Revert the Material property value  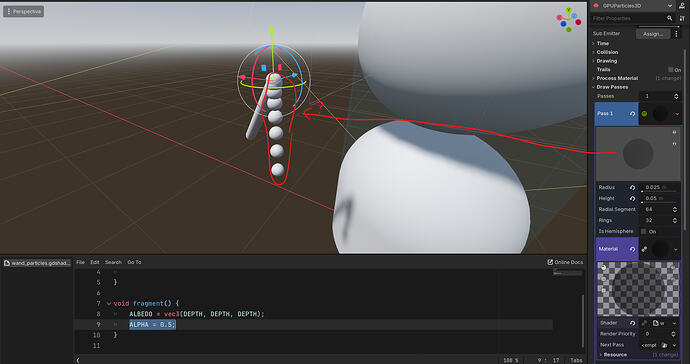632,249
